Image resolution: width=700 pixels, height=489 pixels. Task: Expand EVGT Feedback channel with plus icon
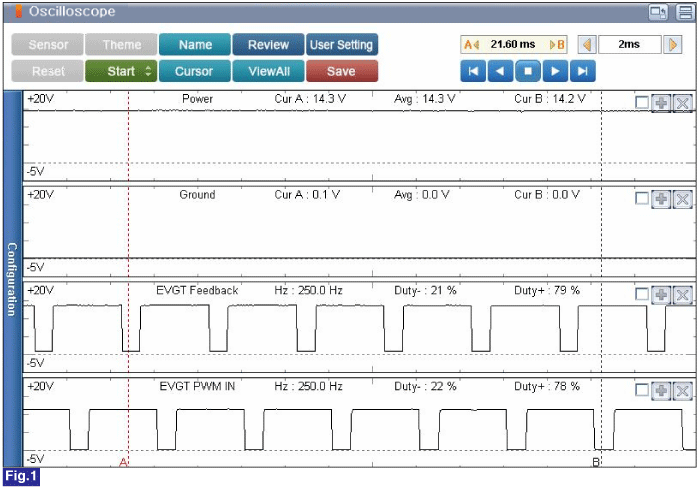tap(661, 295)
